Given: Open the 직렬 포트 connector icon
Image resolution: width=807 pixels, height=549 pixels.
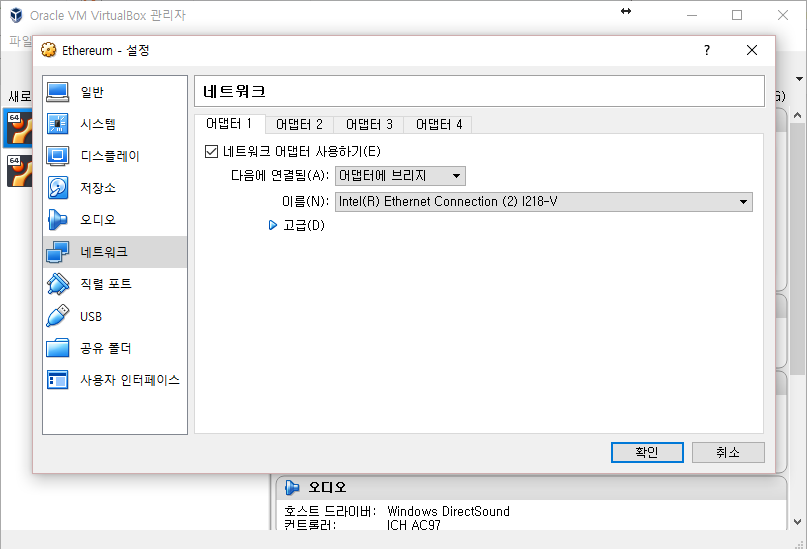Looking at the screenshot, I should pyautogui.click(x=57, y=284).
